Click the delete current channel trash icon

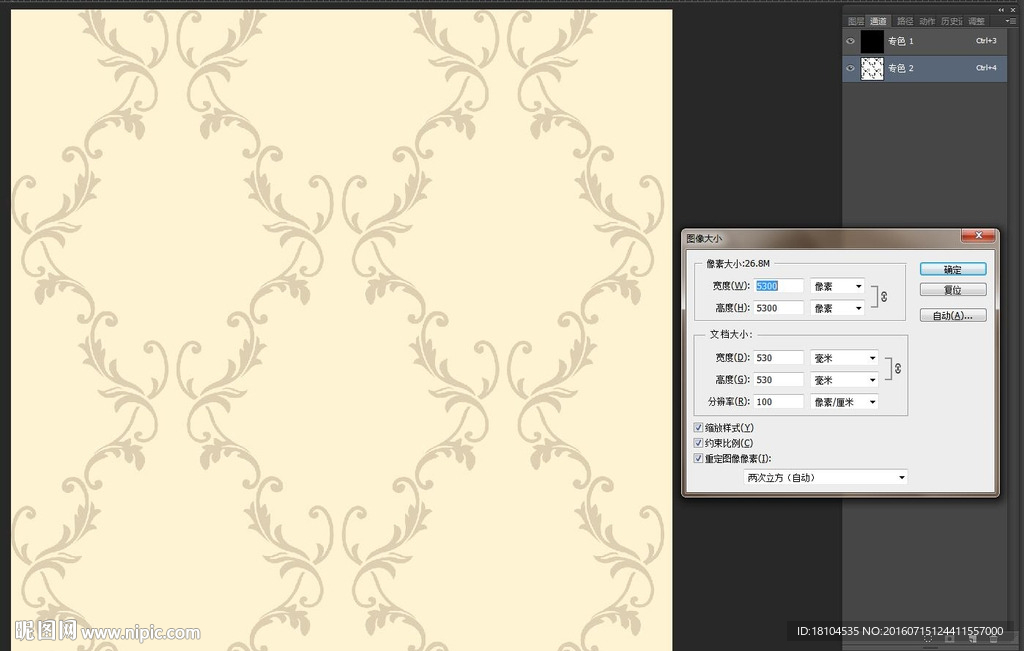(x=993, y=639)
